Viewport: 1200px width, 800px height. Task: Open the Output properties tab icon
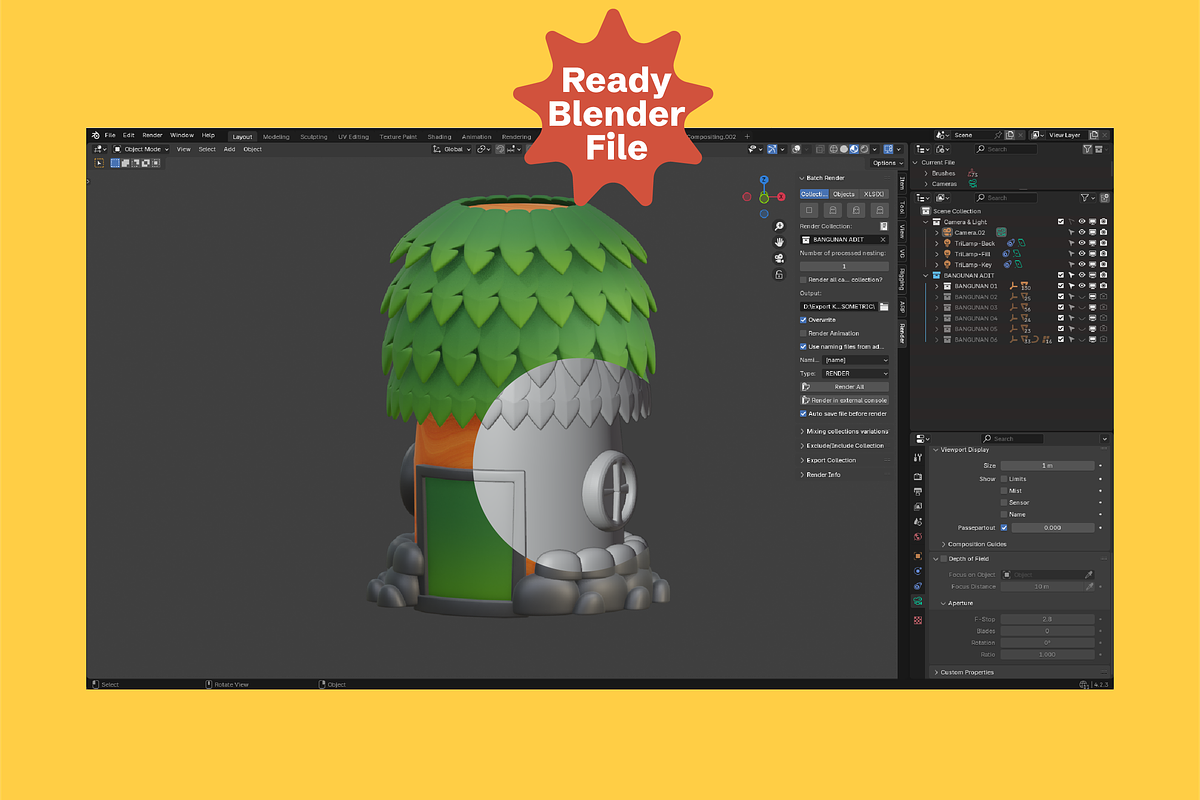point(918,491)
